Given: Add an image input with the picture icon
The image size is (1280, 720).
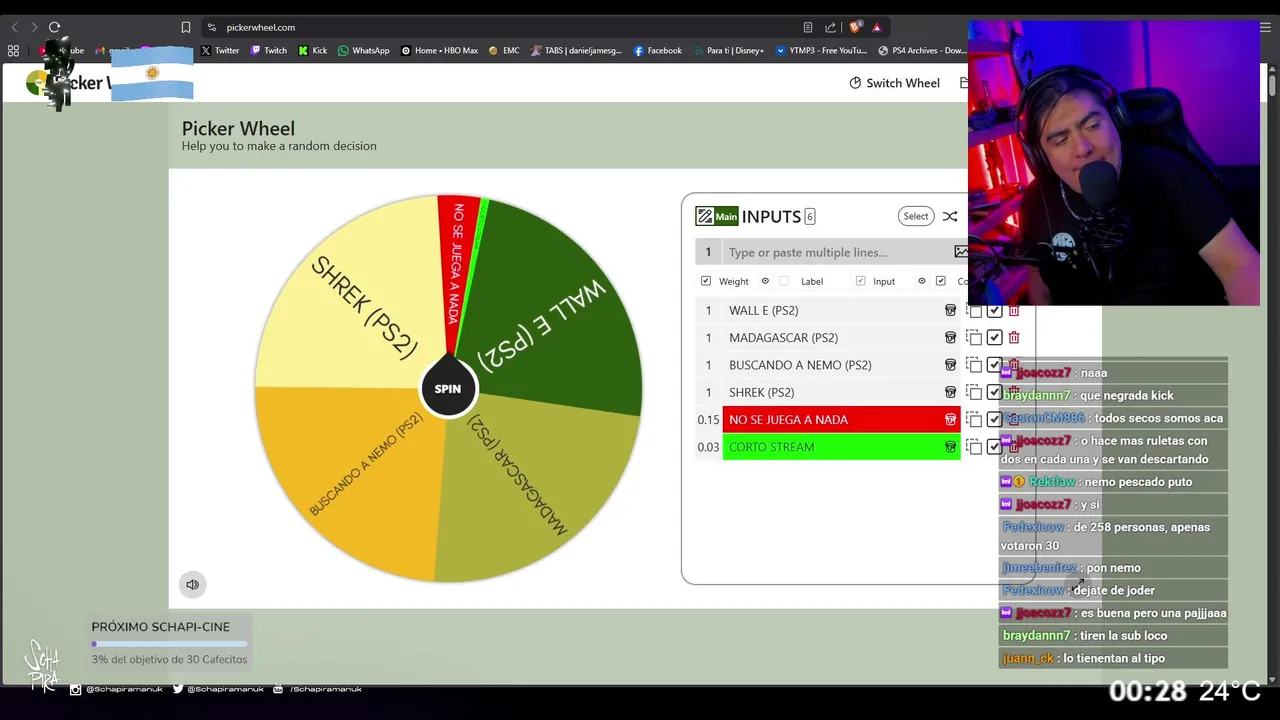Looking at the screenshot, I should [960, 252].
